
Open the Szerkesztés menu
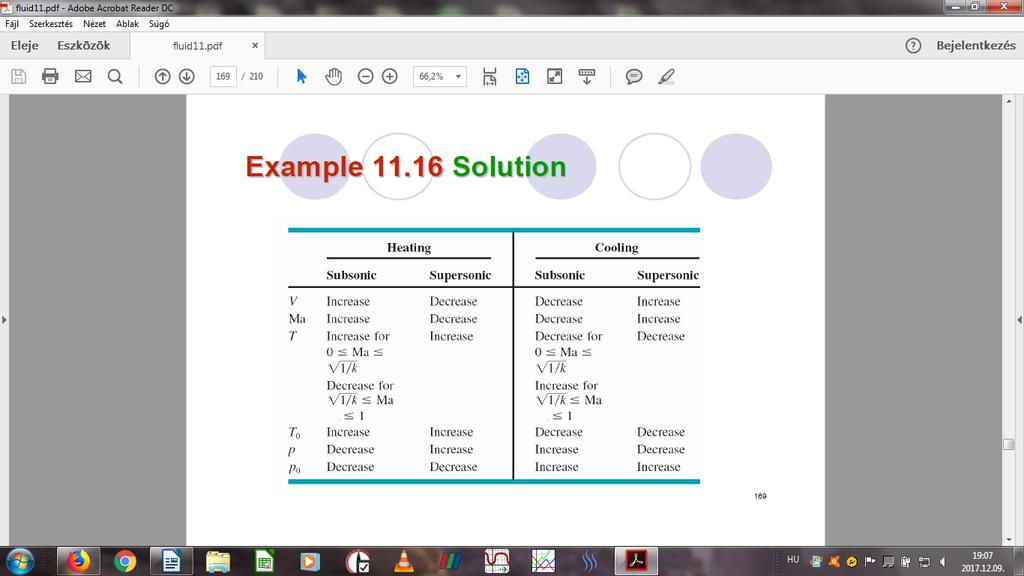(x=50, y=24)
